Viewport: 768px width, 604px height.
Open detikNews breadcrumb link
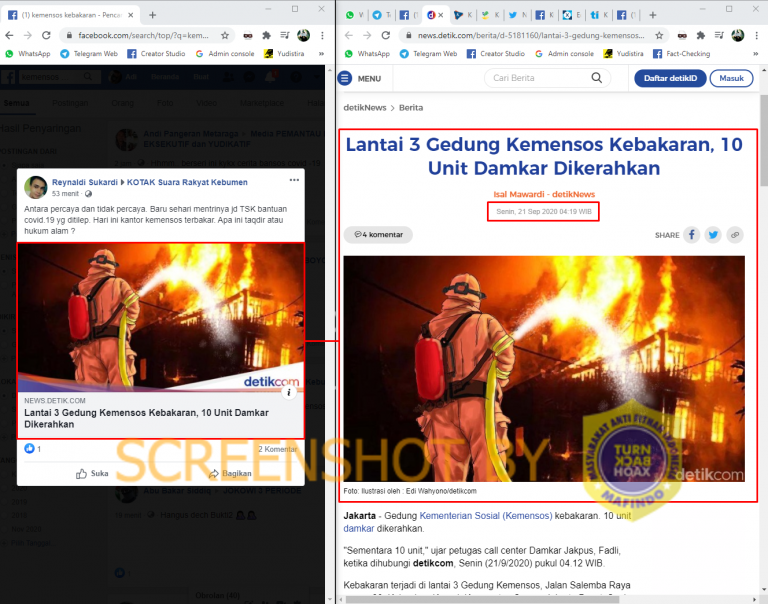click(x=365, y=108)
